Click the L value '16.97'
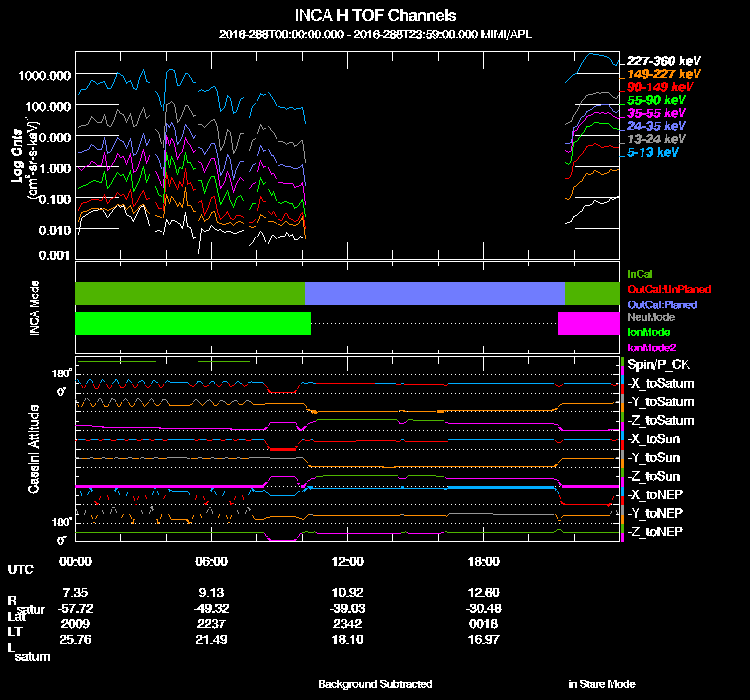Screen dimensions: 750x700 [484, 640]
